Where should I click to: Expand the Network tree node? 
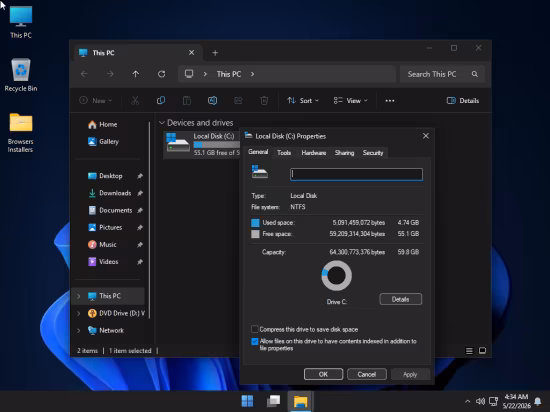(79, 331)
